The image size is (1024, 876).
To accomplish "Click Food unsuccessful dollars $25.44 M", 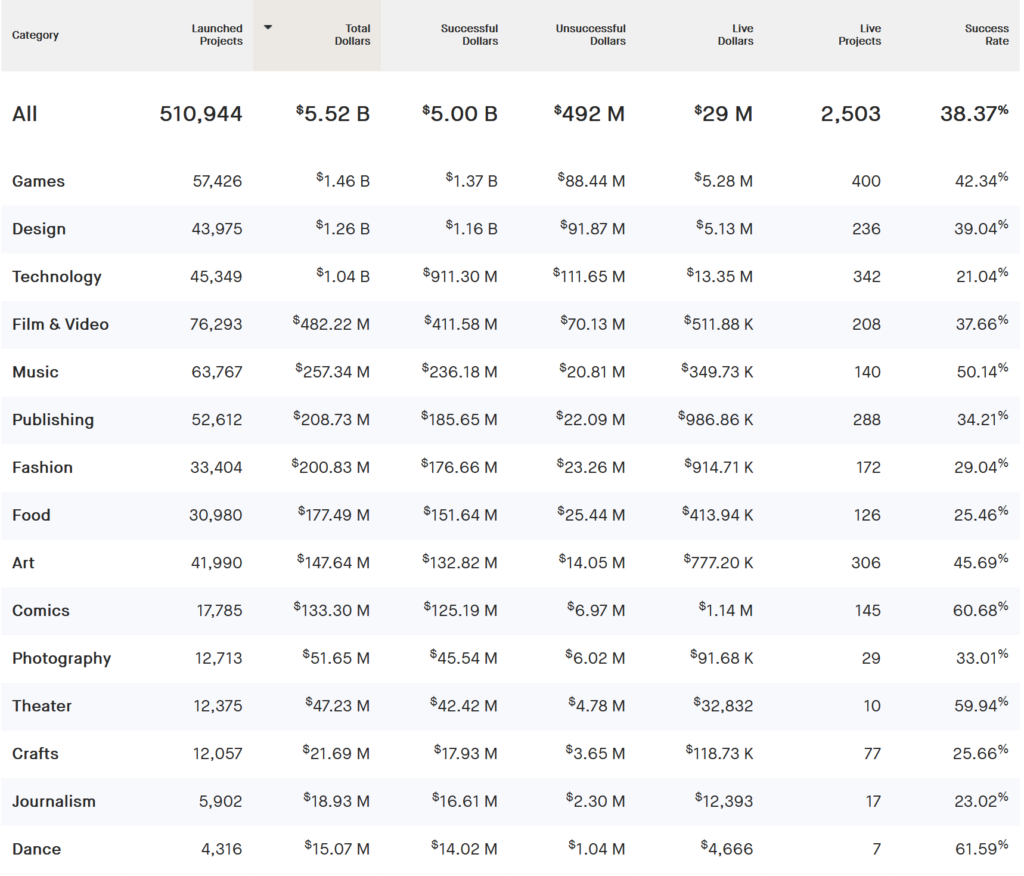I will coord(592,515).
